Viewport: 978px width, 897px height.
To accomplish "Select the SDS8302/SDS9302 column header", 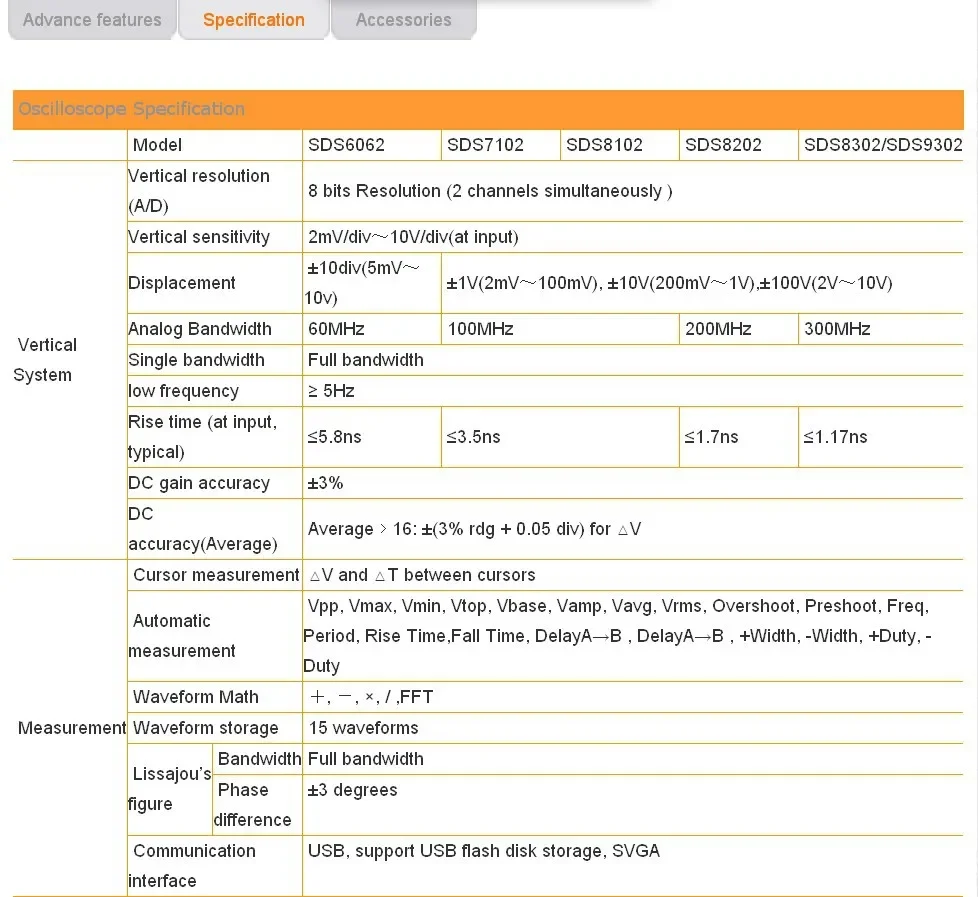I will tap(883, 145).
